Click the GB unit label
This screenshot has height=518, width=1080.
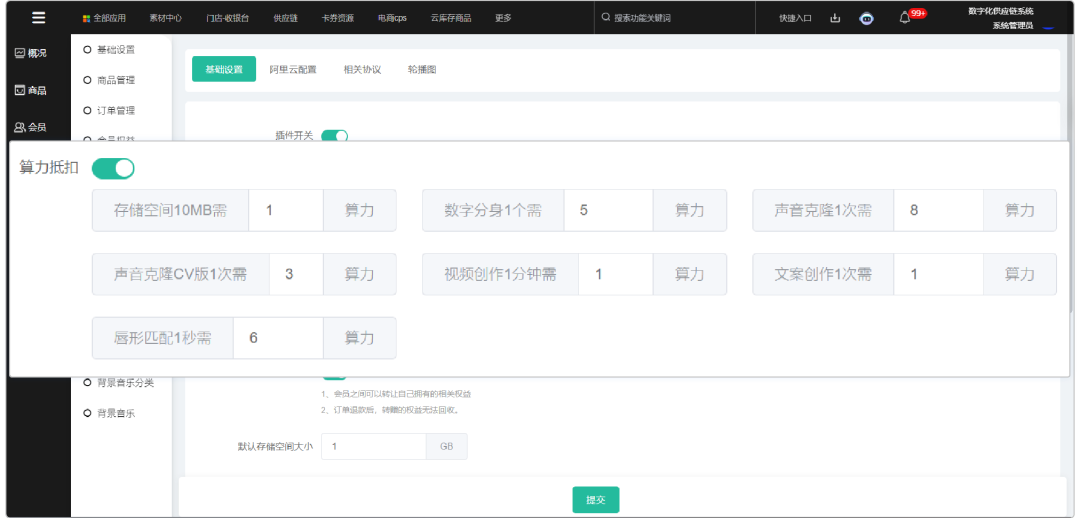coord(446,446)
